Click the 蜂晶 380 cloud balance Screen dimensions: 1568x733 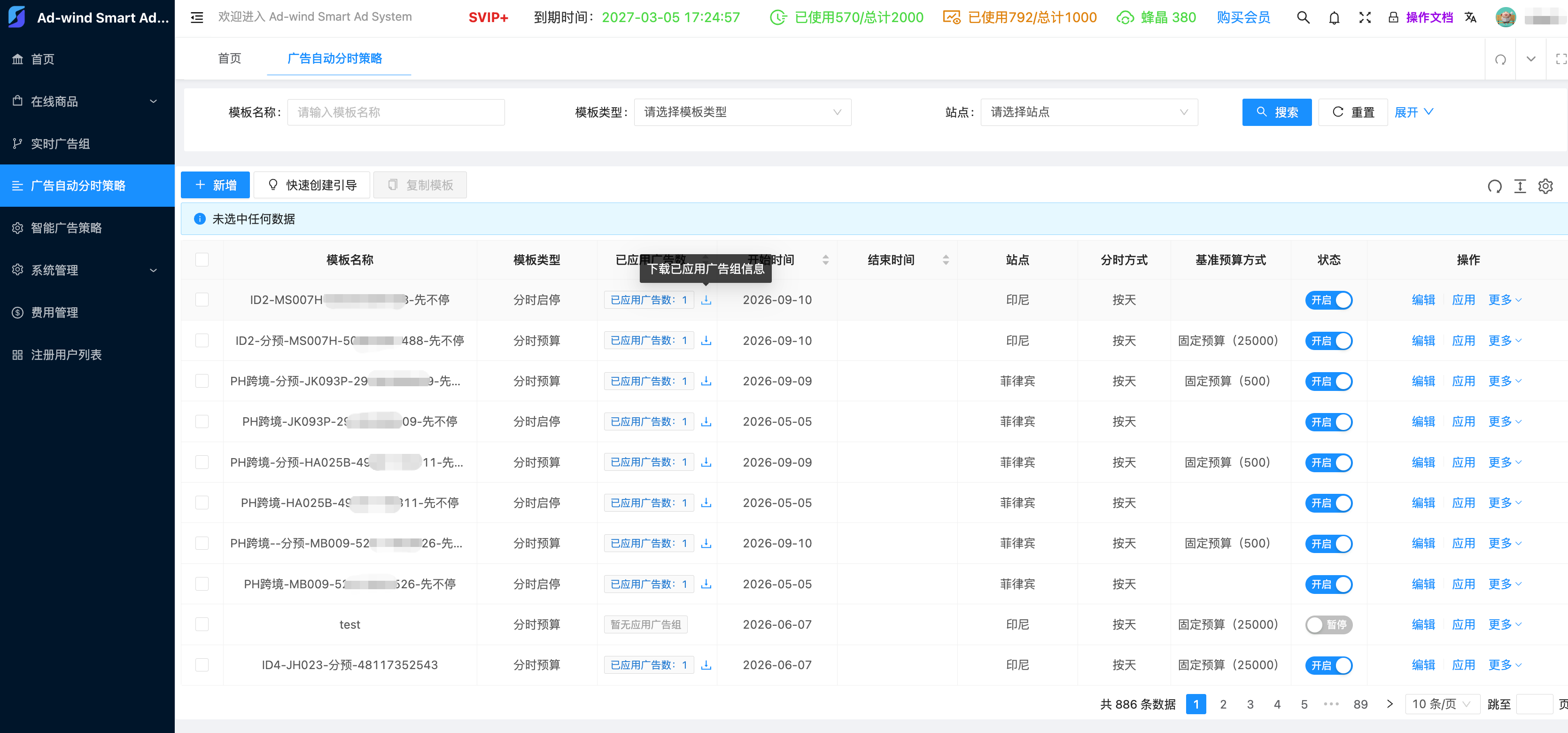[x=1156, y=17]
